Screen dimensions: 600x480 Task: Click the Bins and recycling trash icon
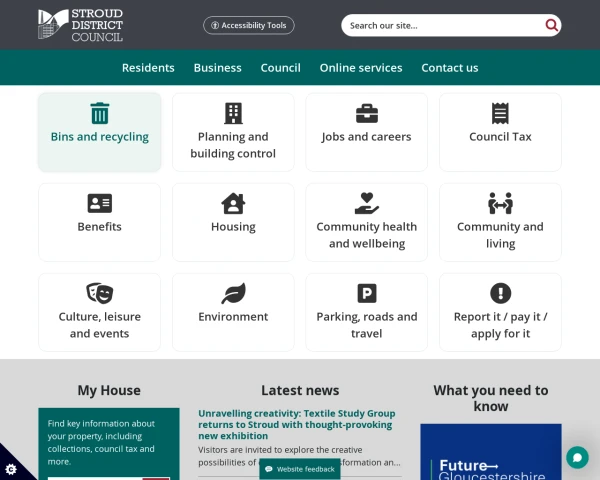coord(100,113)
